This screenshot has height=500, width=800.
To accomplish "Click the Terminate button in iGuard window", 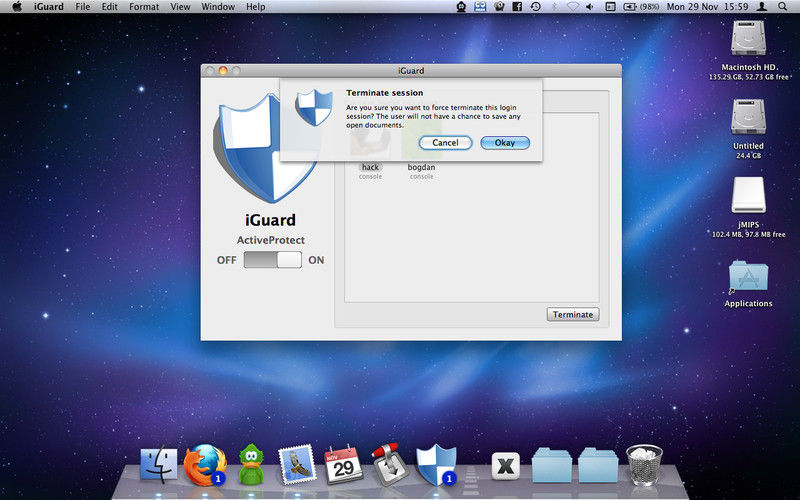I will tap(573, 314).
